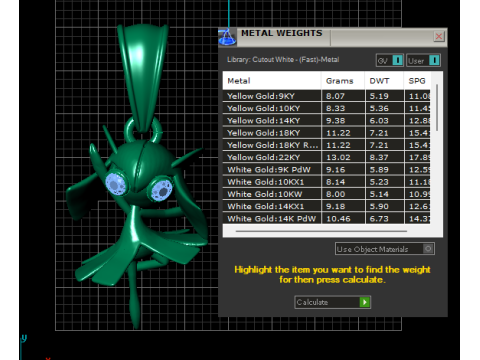
Task: Click the green pendant bail in viewport
Action: 143,78
